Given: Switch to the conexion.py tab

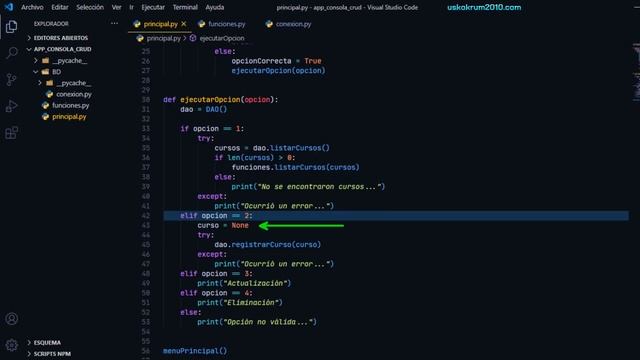Looking at the screenshot, I should pos(293,24).
